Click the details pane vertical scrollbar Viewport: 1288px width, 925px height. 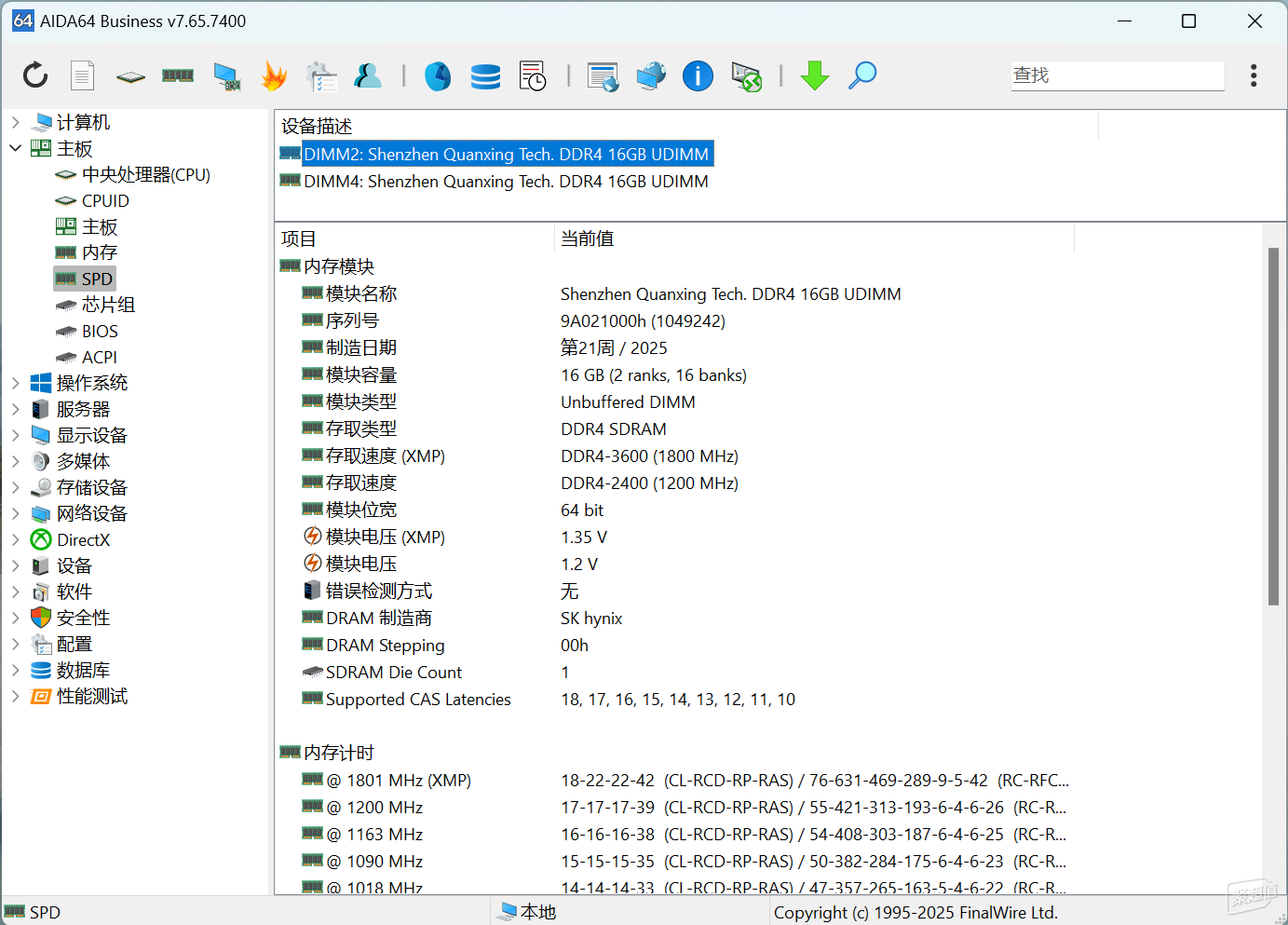(1273, 427)
